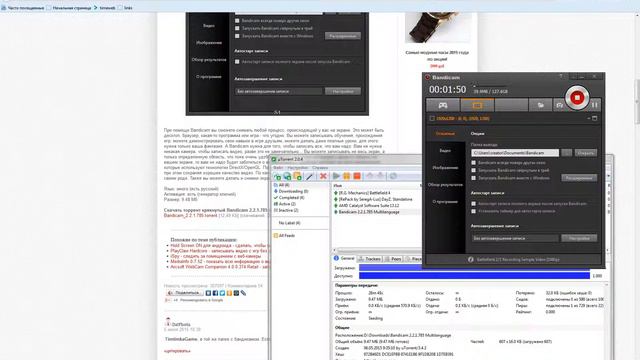Click the Facebook share icon on webpage

[215, 293]
